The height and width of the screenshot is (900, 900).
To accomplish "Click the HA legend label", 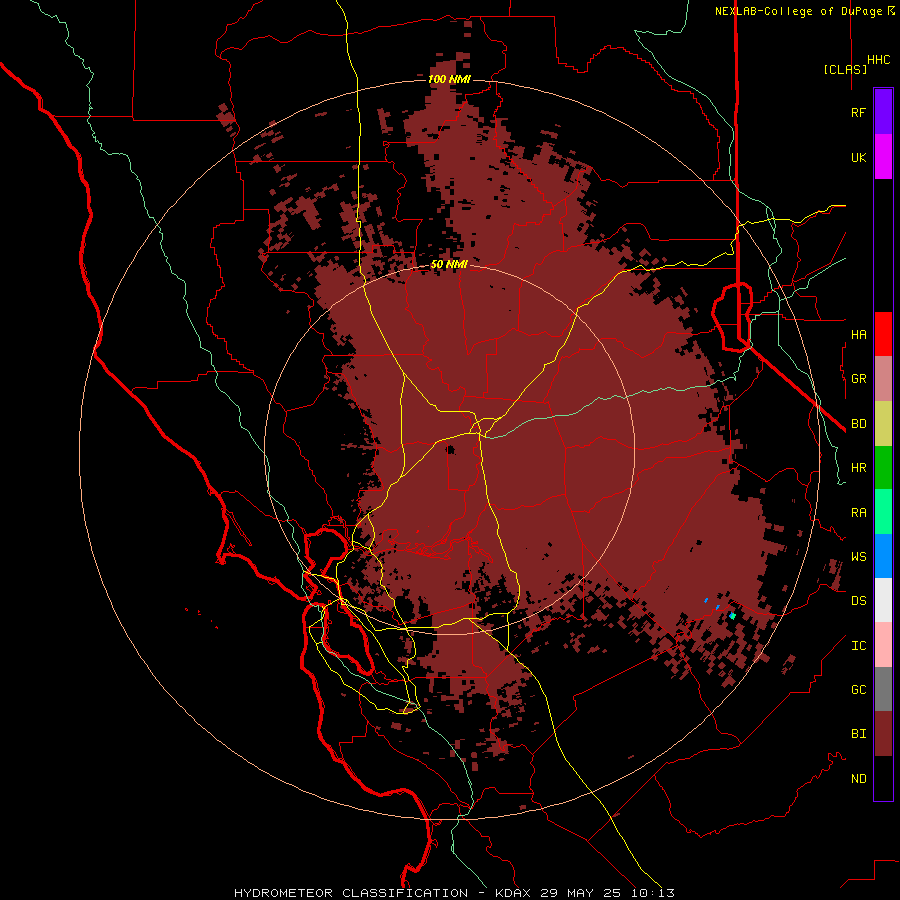I will point(858,334).
